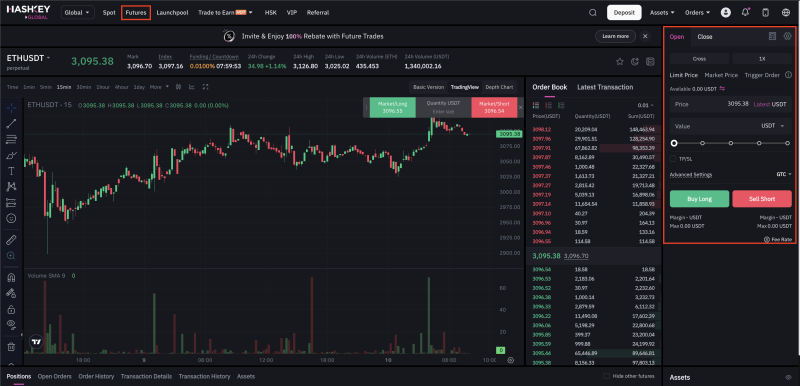
Task: Choose the Fibonacci retracement tool
Action: (11, 139)
